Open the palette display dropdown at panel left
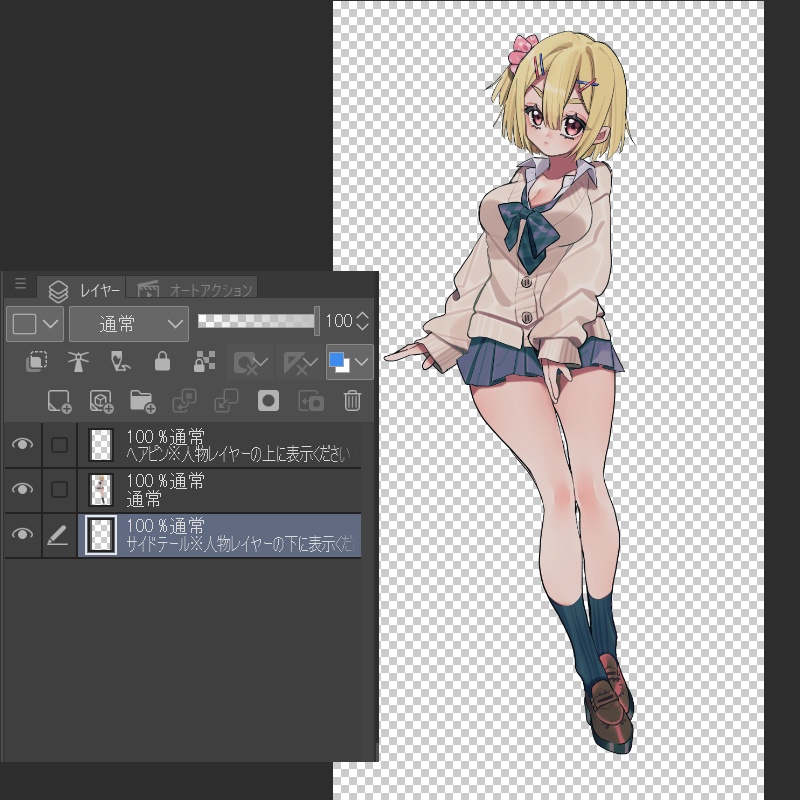Viewport: 800px width, 800px height. pyautogui.click(x=34, y=323)
